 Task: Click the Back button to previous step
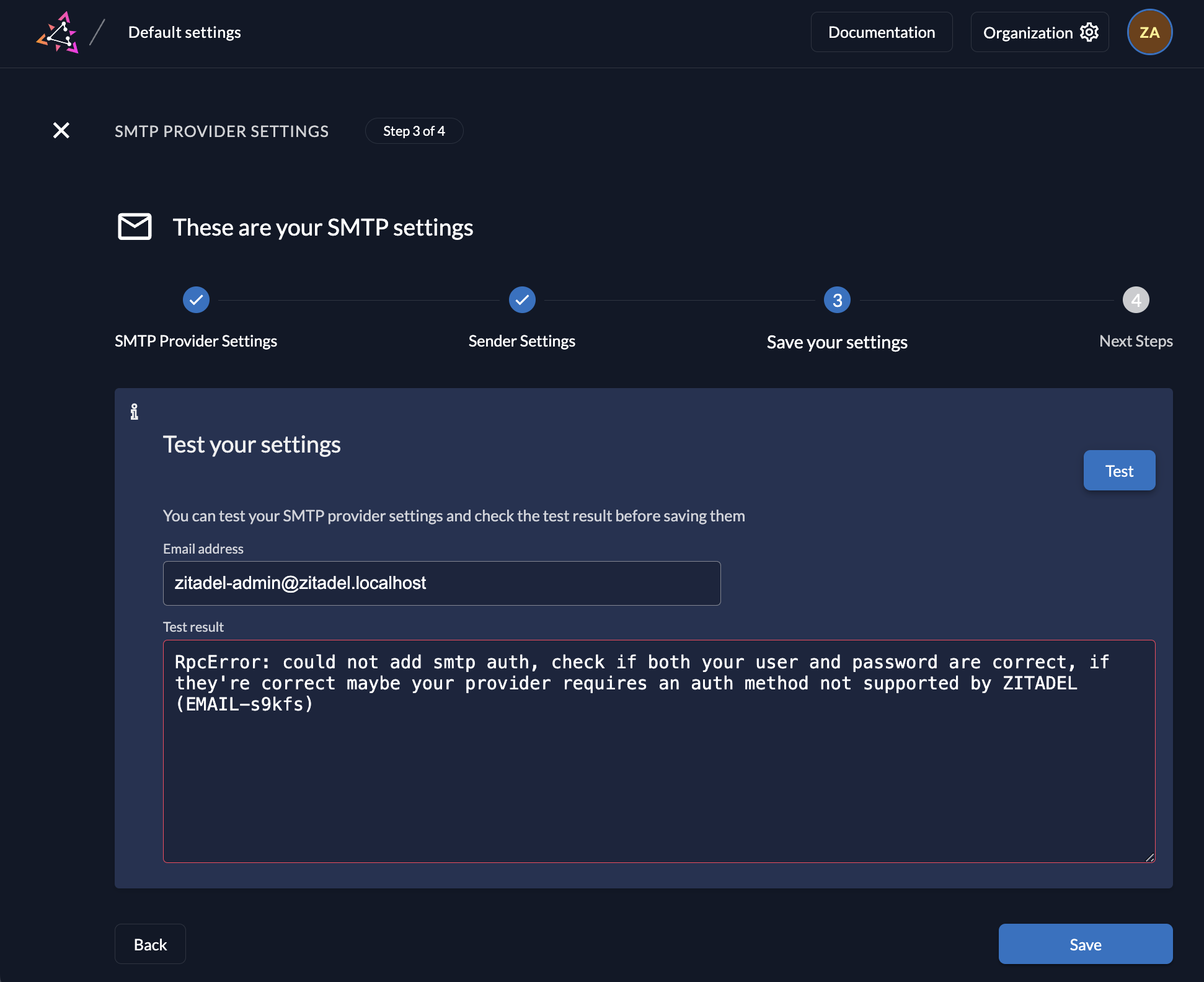coord(150,943)
